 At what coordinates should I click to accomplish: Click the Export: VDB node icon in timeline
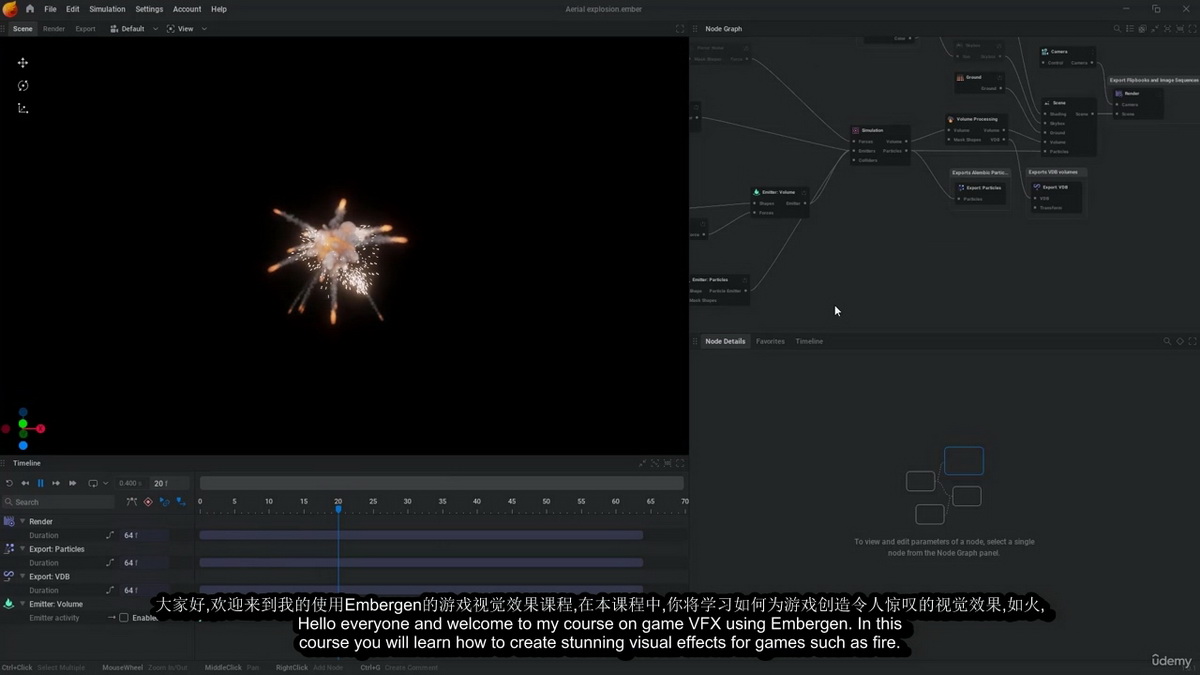(x=9, y=576)
